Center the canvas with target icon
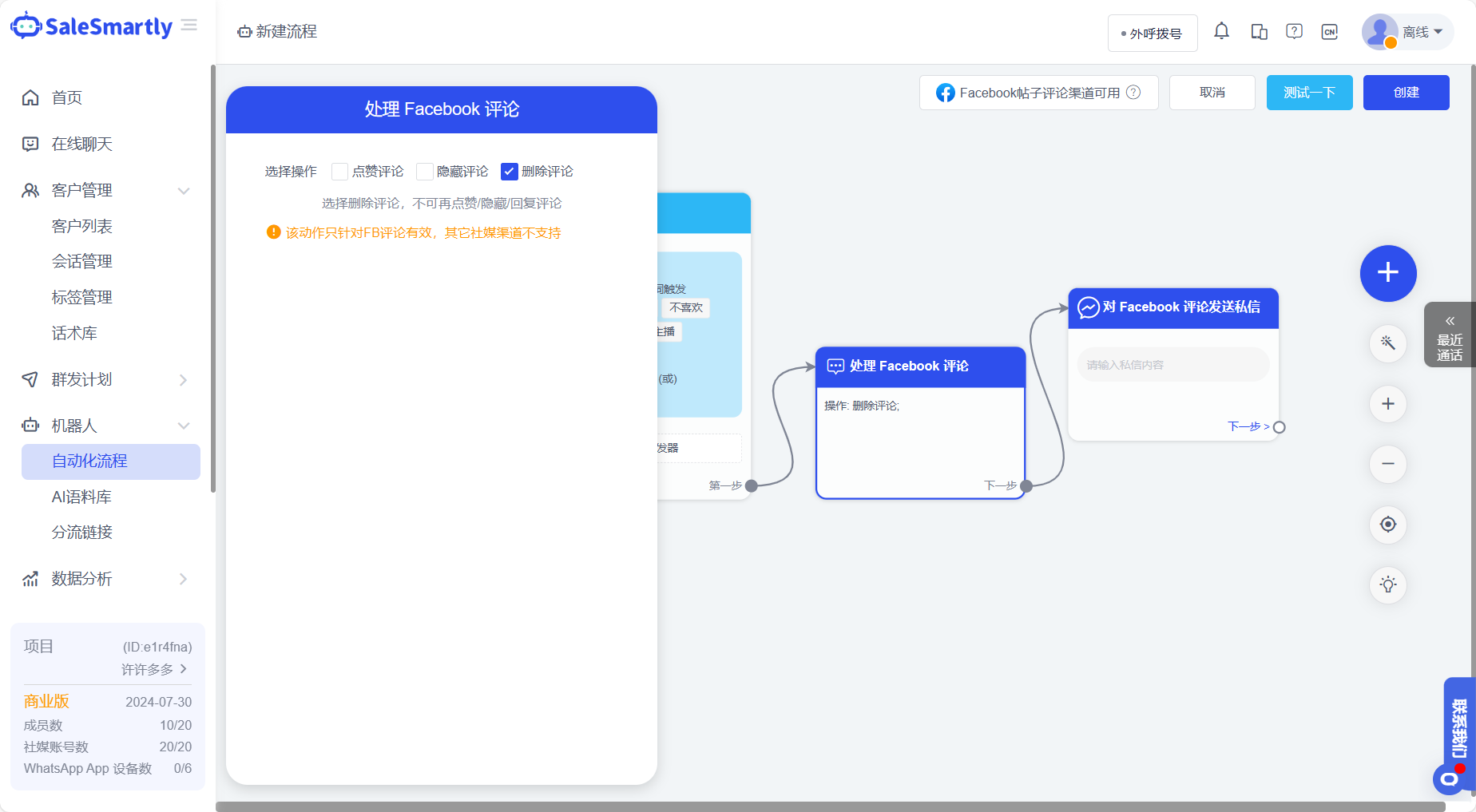Screen dimensions: 1476x812 (x=1388, y=525)
